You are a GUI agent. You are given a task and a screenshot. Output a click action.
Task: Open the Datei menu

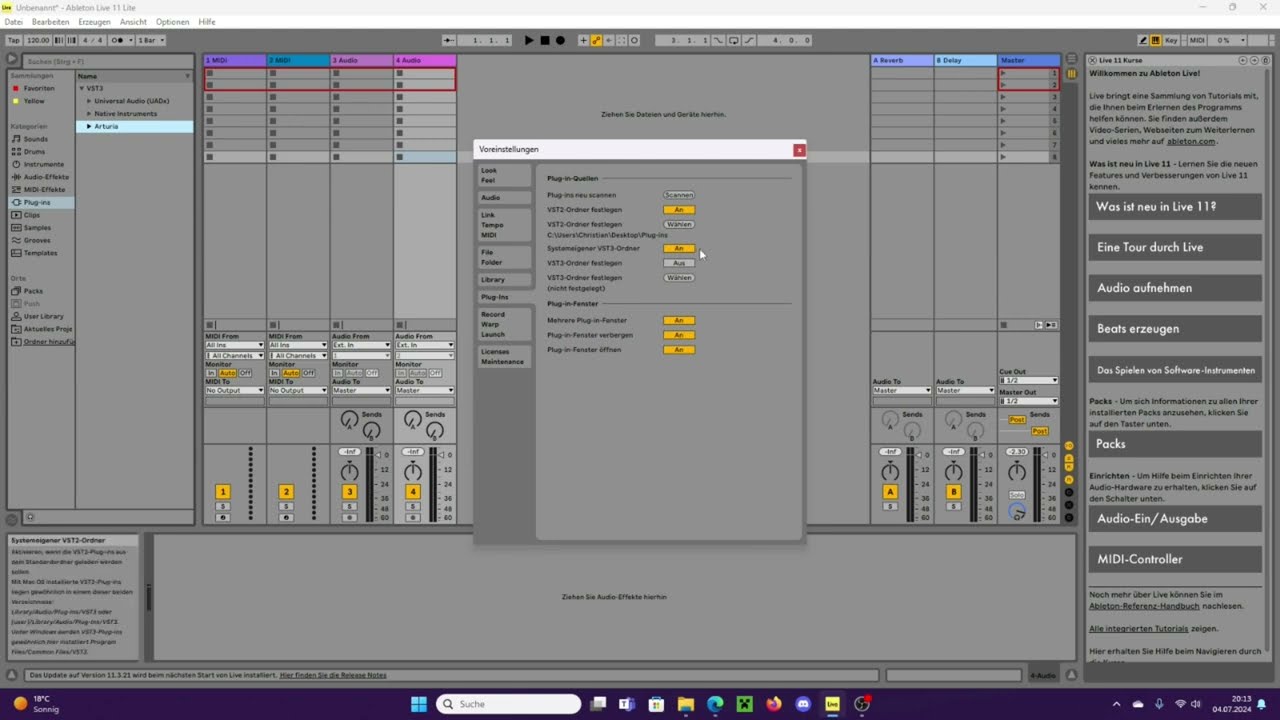click(x=13, y=22)
